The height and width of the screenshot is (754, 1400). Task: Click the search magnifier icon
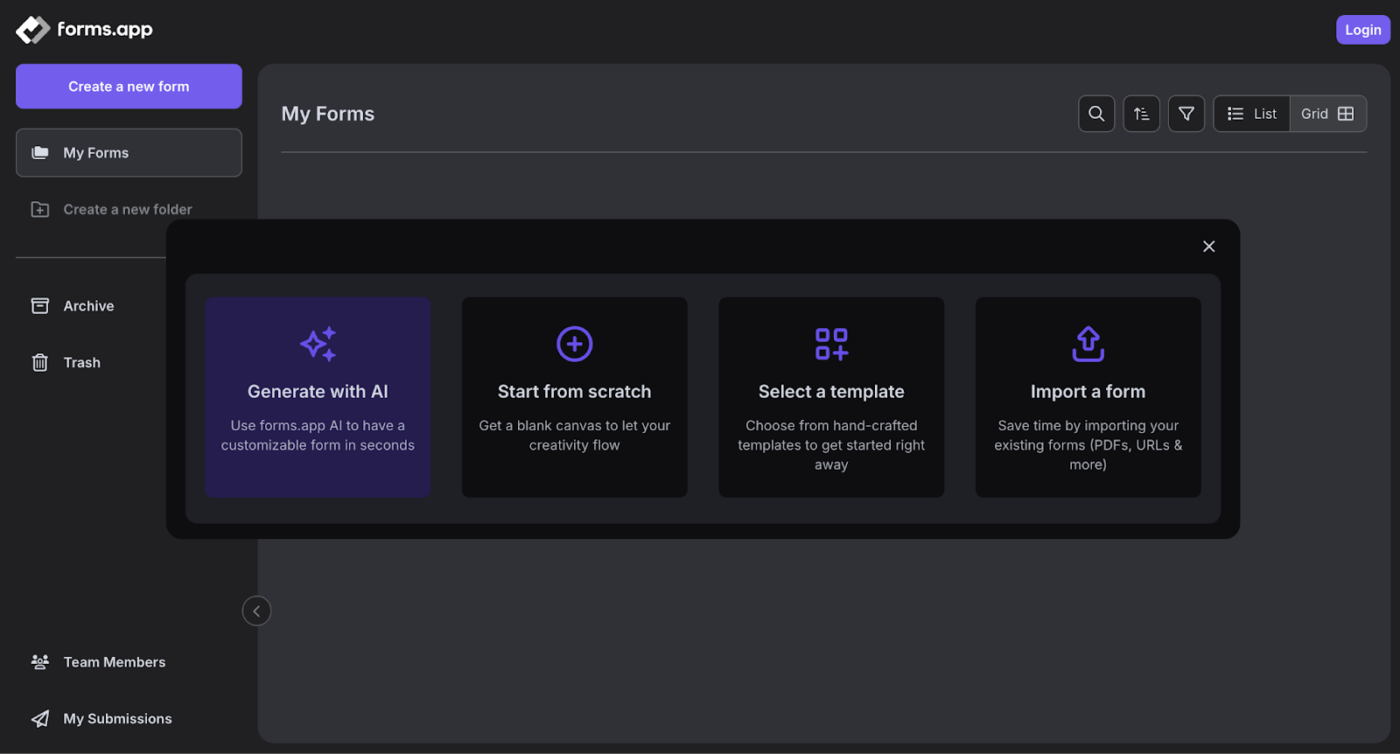click(1096, 114)
